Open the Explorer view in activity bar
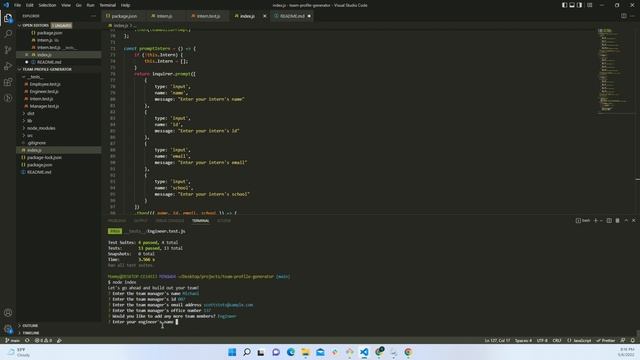Image resolution: width=640 pixels, height=360 pixels. click(x=8, y=18)
